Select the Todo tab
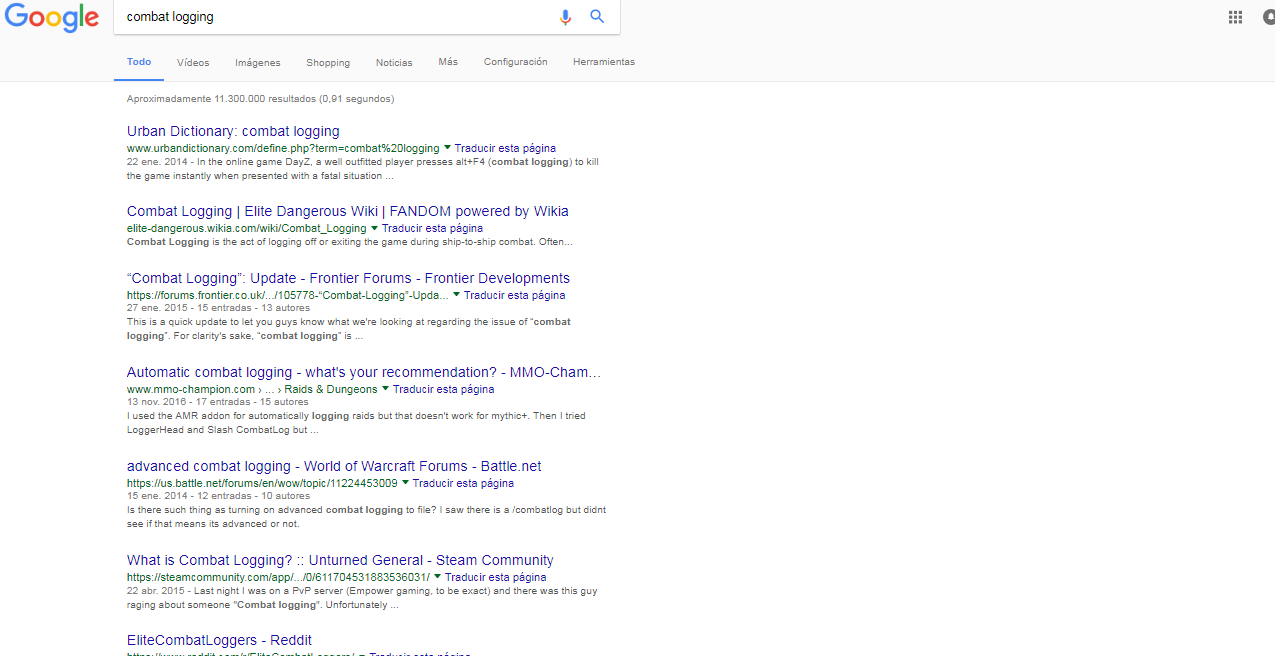1275x656 pixels. pos(139,62)
